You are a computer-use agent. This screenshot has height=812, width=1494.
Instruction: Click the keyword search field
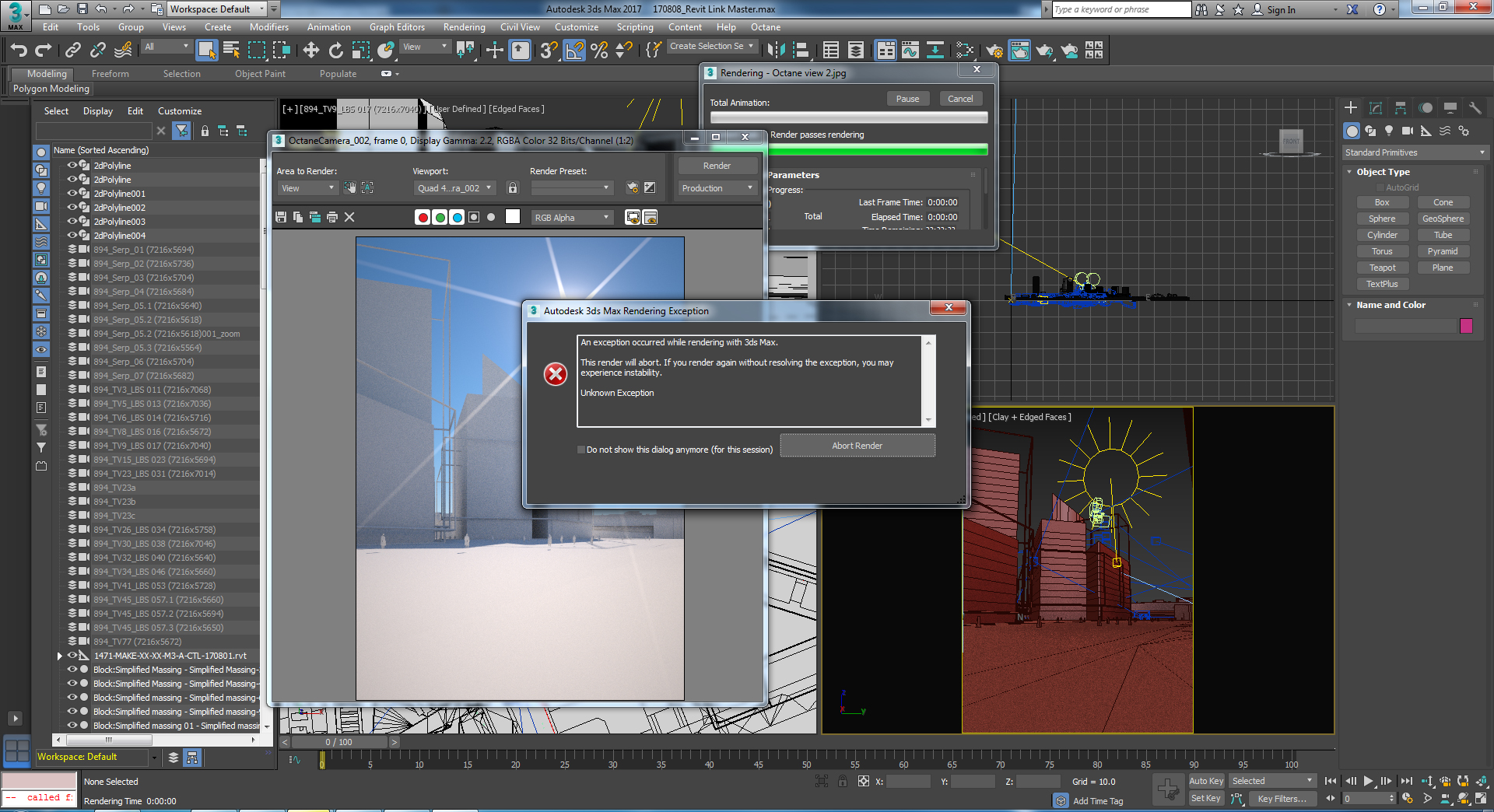click(x=1120, y=9)
